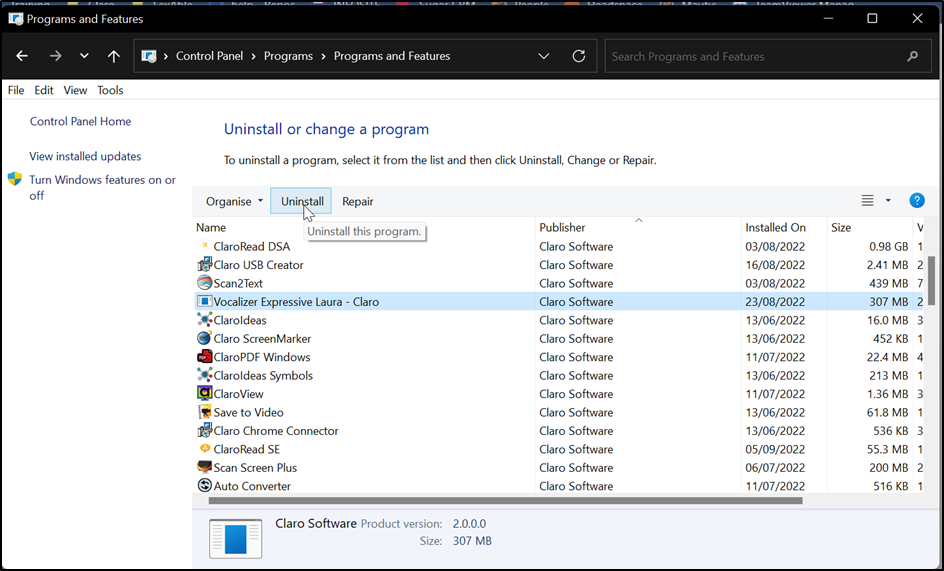Click the Claro USB Creator icon
Screen dimensions: 944x571
pyautogui.click(x=205, y=264)
